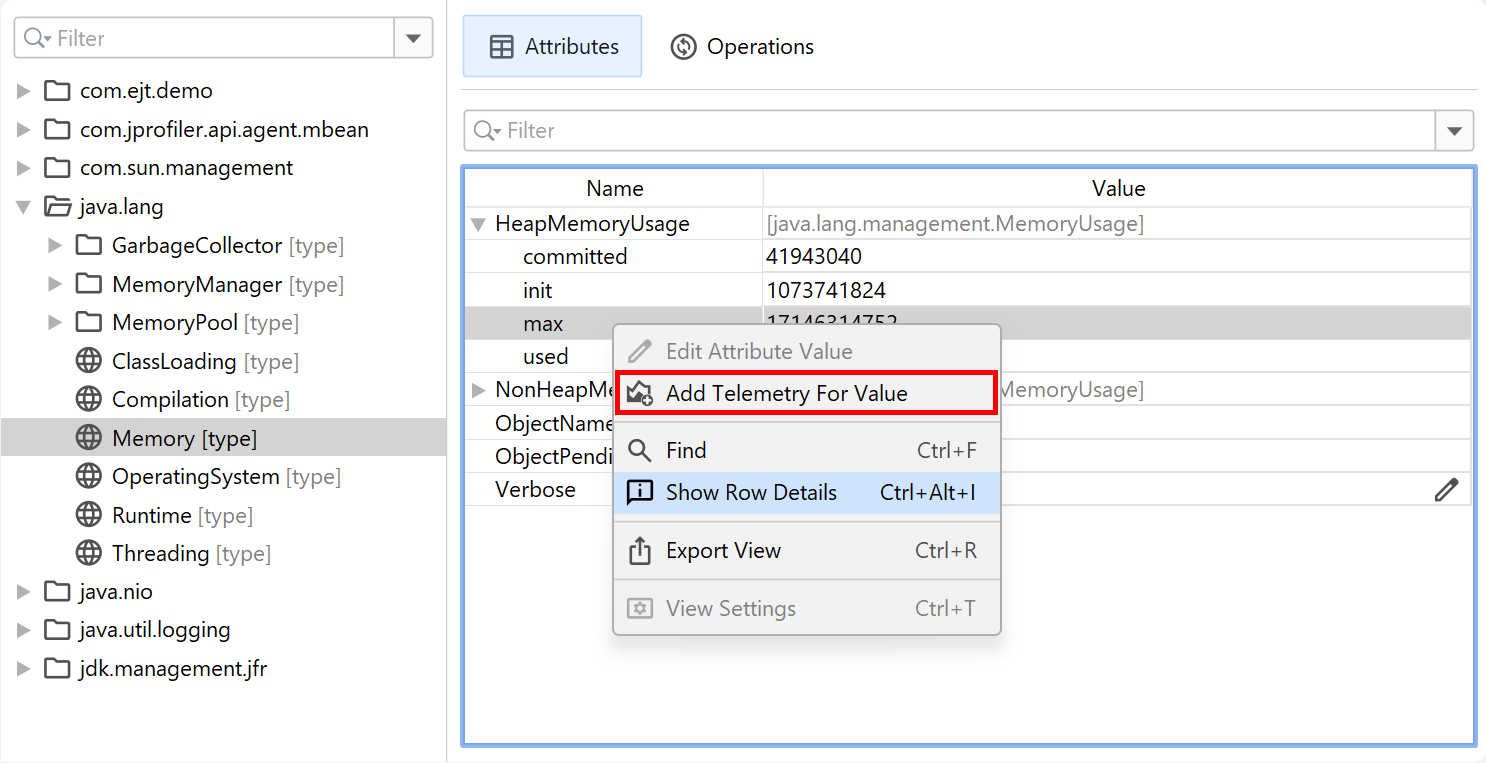Click the folder icon for MemoryPool
This screenshot has height=763, width=1486.
(x=89, y=323)
